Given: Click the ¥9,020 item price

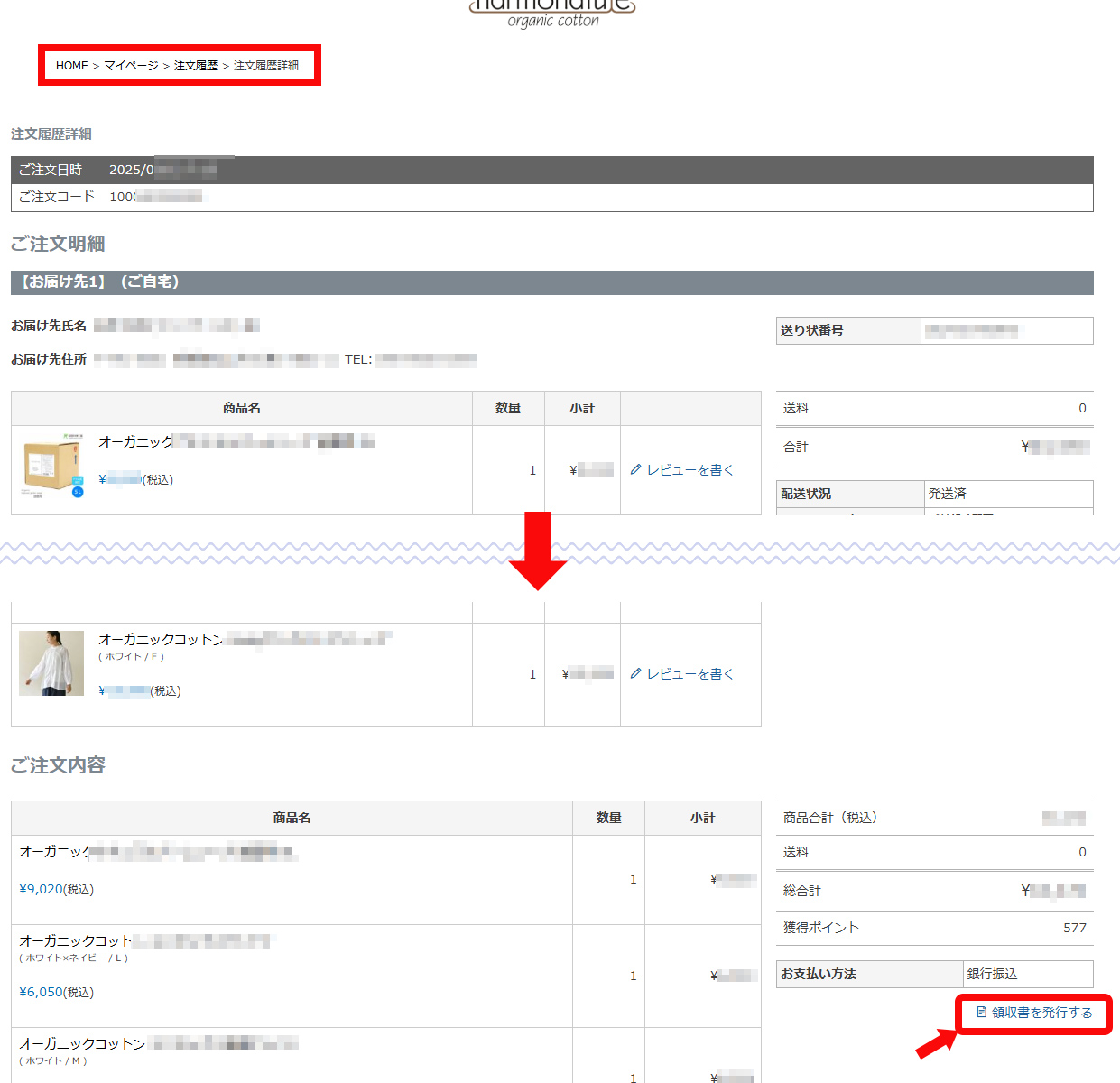Looking at the screenshot, I should [42, 889].
